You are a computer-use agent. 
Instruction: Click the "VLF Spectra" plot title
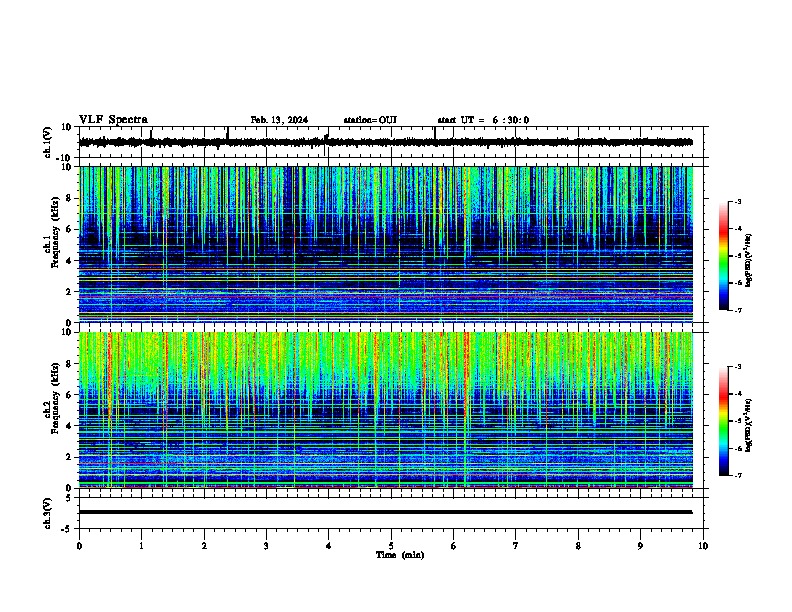[x=113, y=120]
